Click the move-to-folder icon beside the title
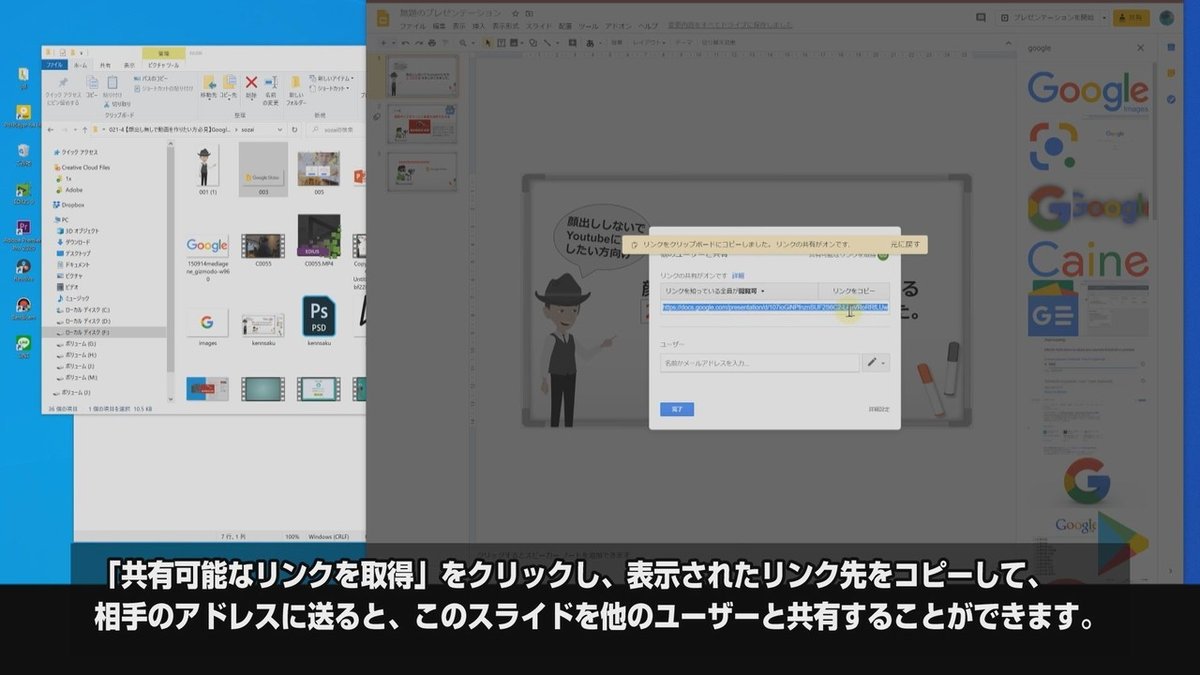The width and height of the screenshot is (1200, 675). (530, 13)
